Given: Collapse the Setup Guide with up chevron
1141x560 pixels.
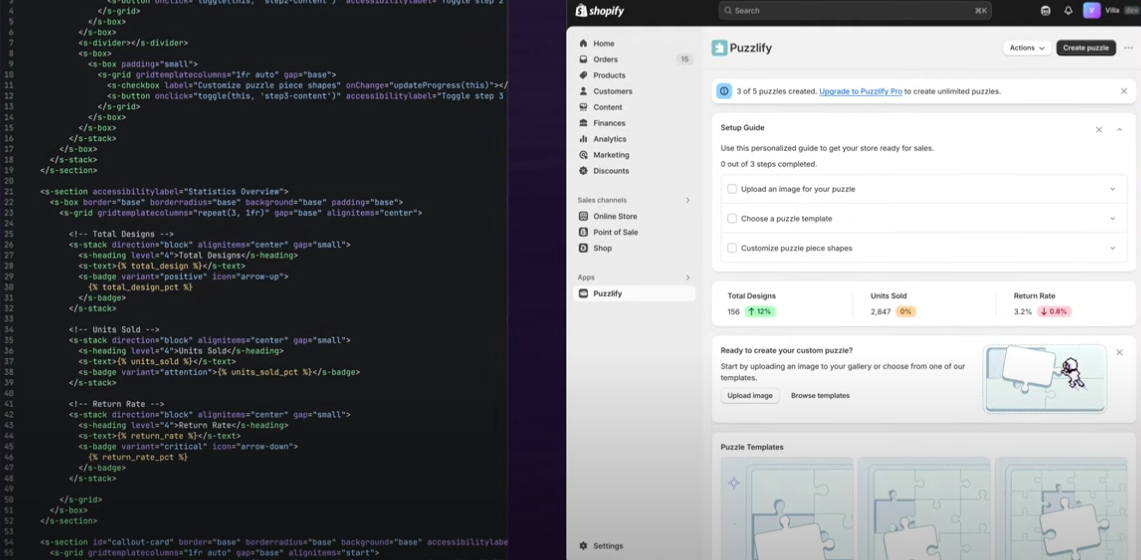Looking at the screenshot, I should (x=1119, y=129).
